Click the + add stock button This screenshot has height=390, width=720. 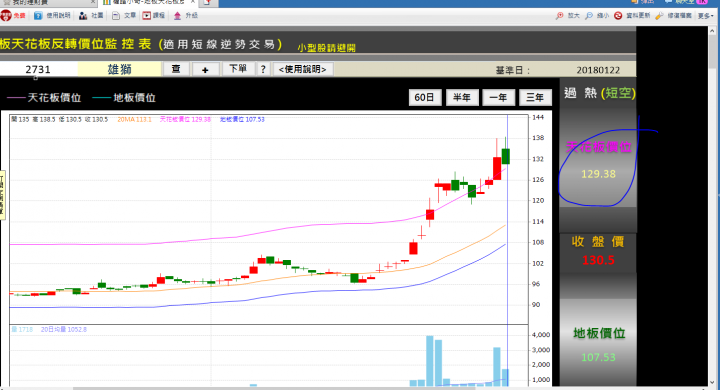205,70
